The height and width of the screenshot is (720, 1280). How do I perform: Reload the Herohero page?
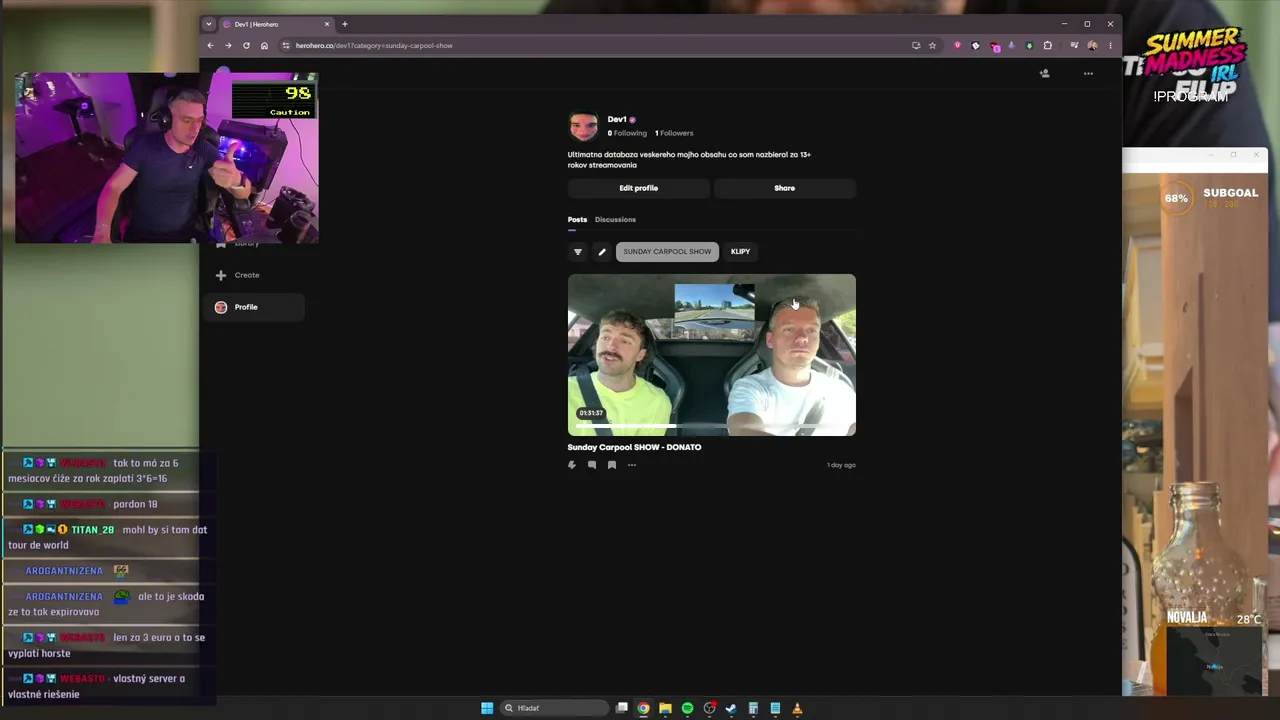pos(246,45)
